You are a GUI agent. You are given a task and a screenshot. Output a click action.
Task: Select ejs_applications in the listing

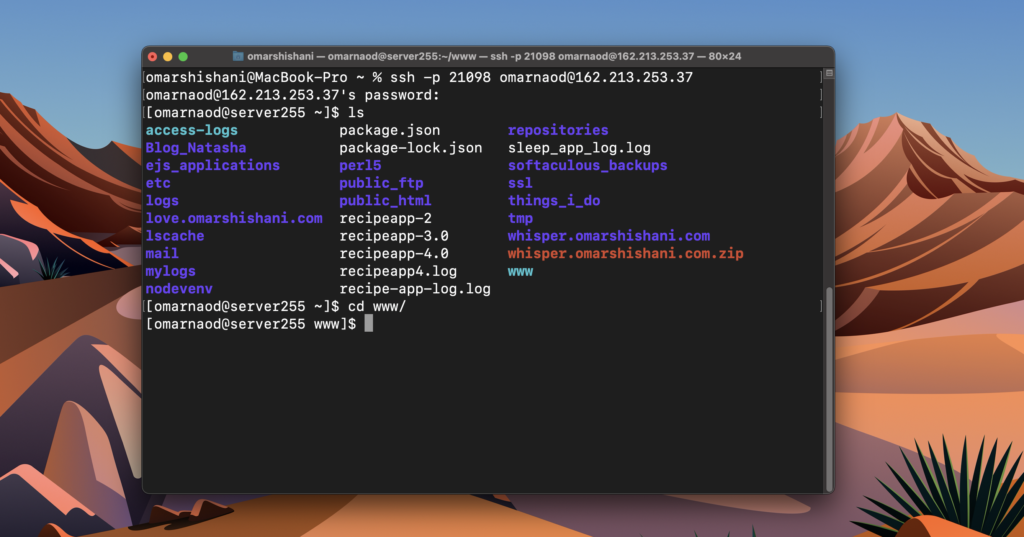click(212, 165)
